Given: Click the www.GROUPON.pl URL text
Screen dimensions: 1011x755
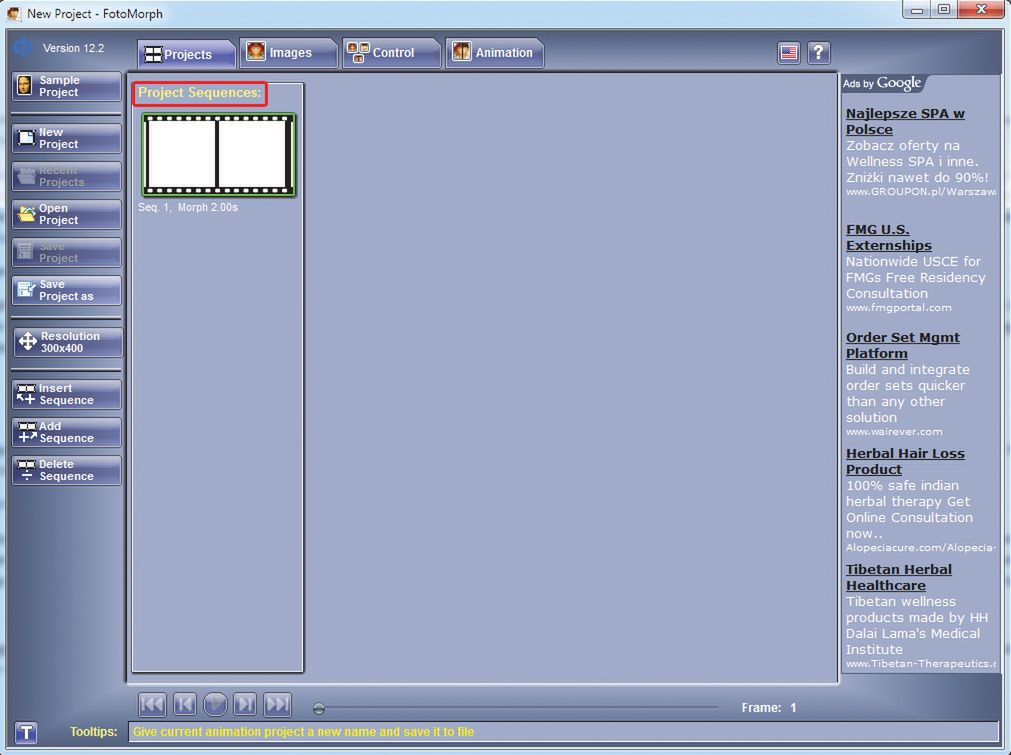Looking at the screenshot, I should click(921, 191).
